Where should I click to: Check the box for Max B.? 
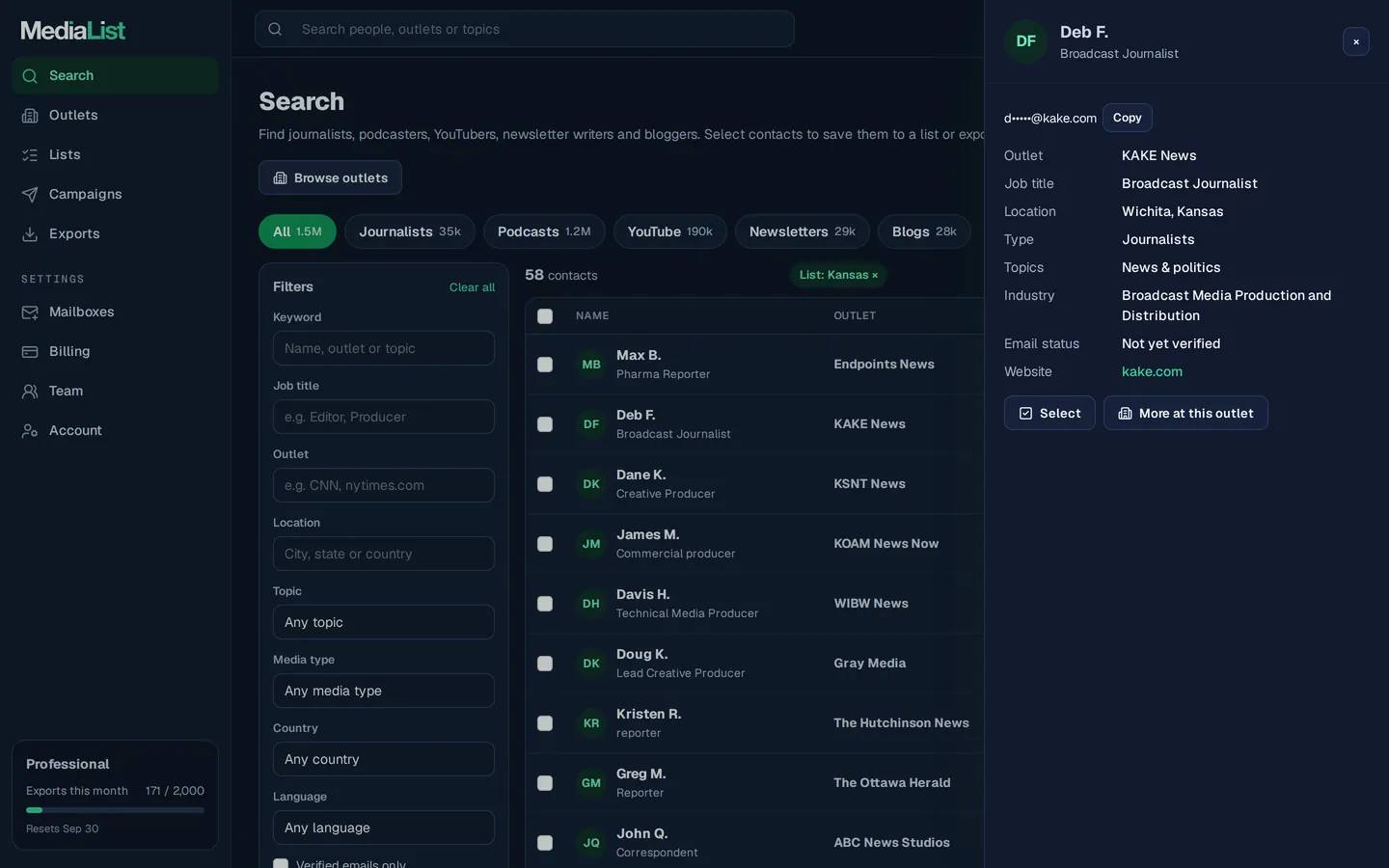tap(545, 365)
